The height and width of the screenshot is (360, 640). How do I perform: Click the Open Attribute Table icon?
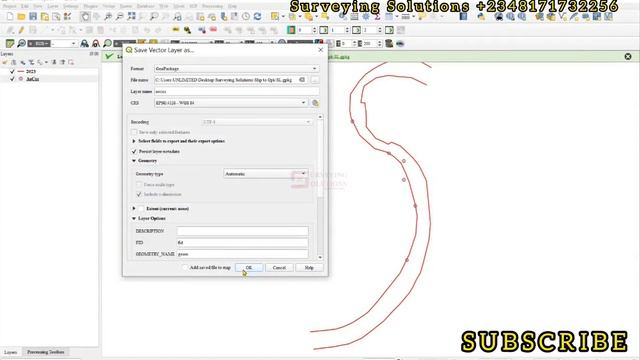point(354,17)
